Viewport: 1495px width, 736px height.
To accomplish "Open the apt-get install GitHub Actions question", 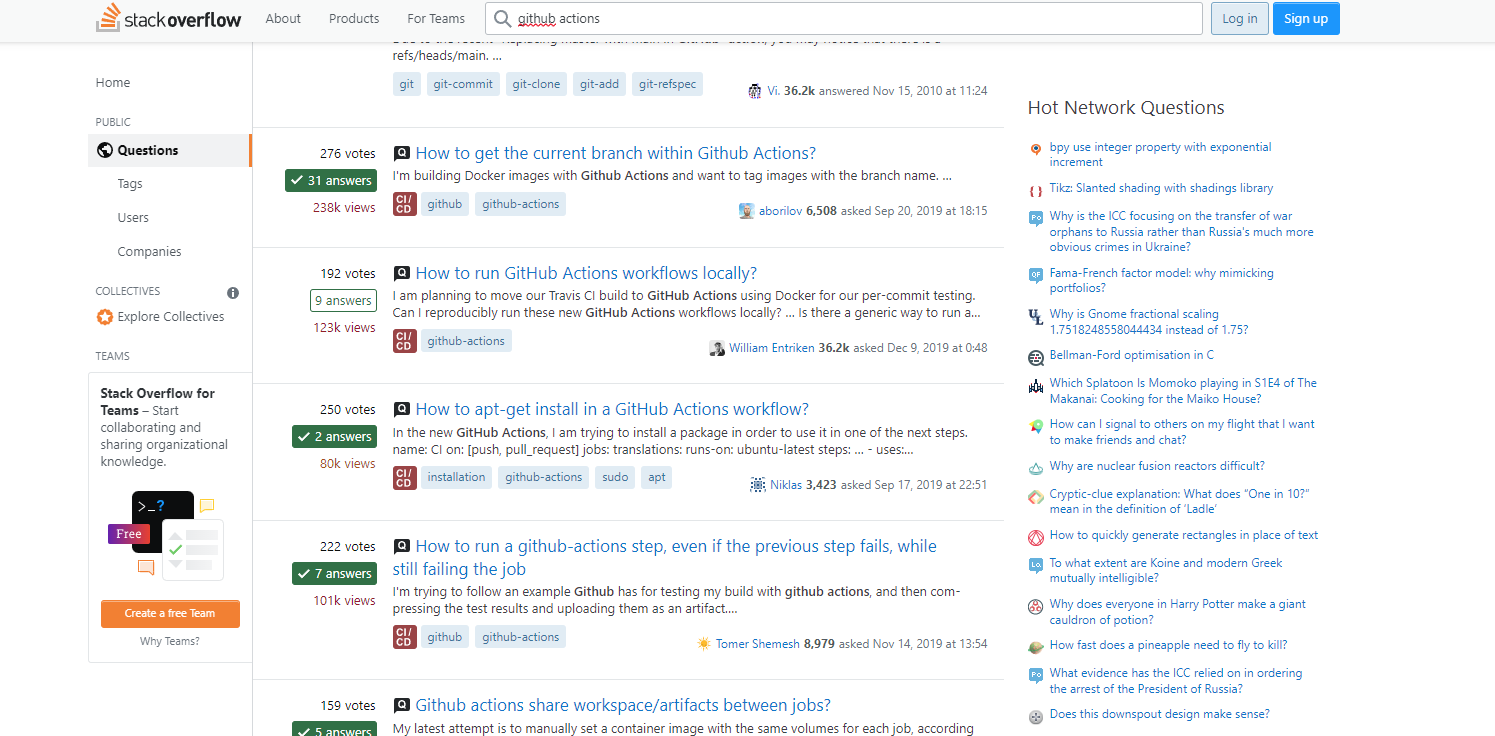I will point(611,408).
